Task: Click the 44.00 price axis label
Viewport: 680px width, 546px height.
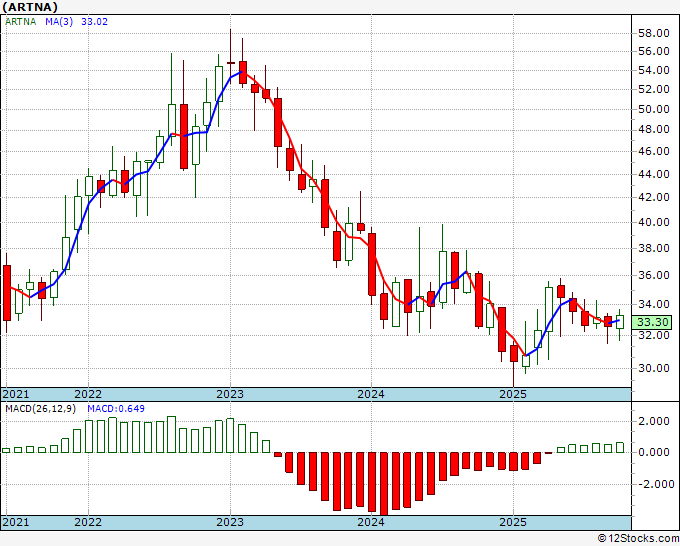Action: [x=654, y=174]
